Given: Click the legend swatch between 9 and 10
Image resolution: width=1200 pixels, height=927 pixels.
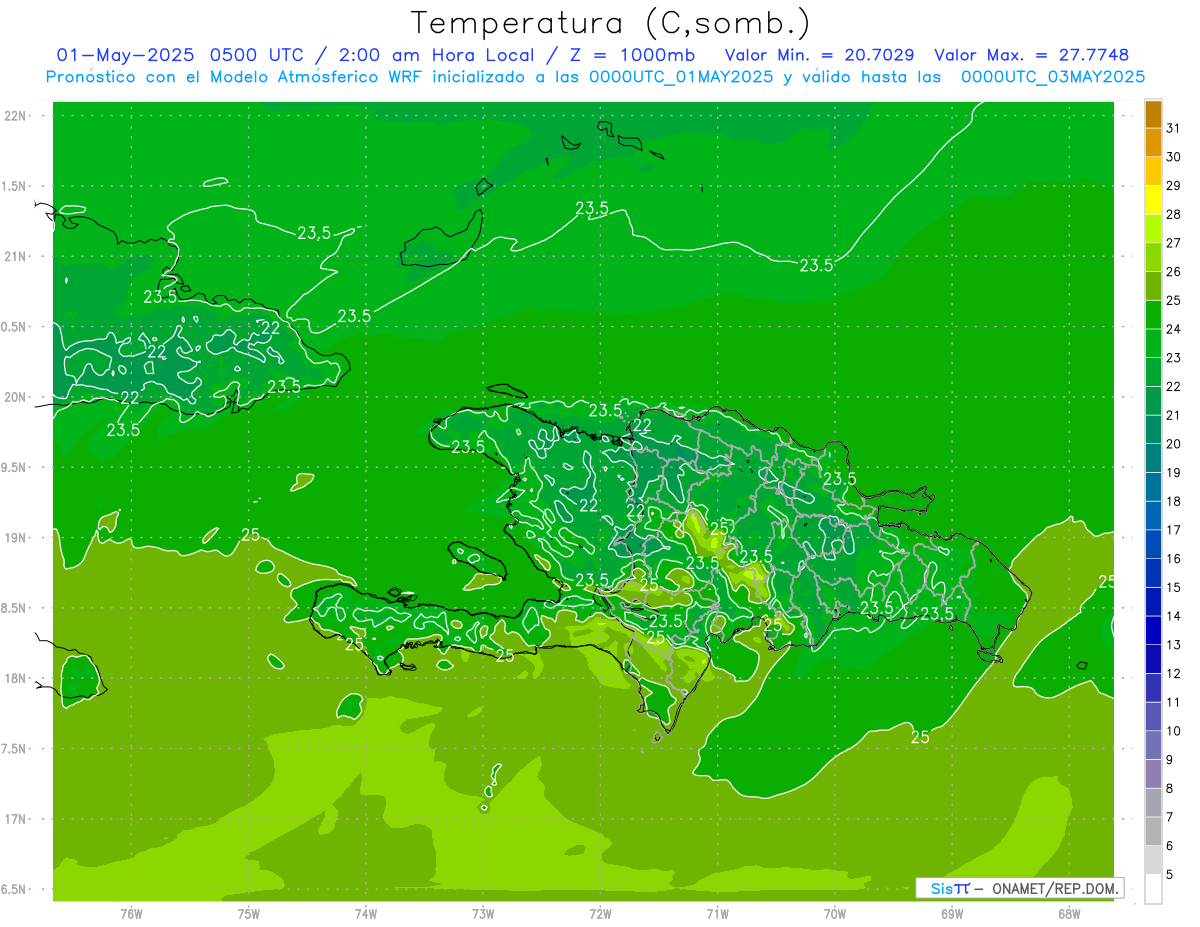Looking at the screenshot, I should tap(1153, 745).
